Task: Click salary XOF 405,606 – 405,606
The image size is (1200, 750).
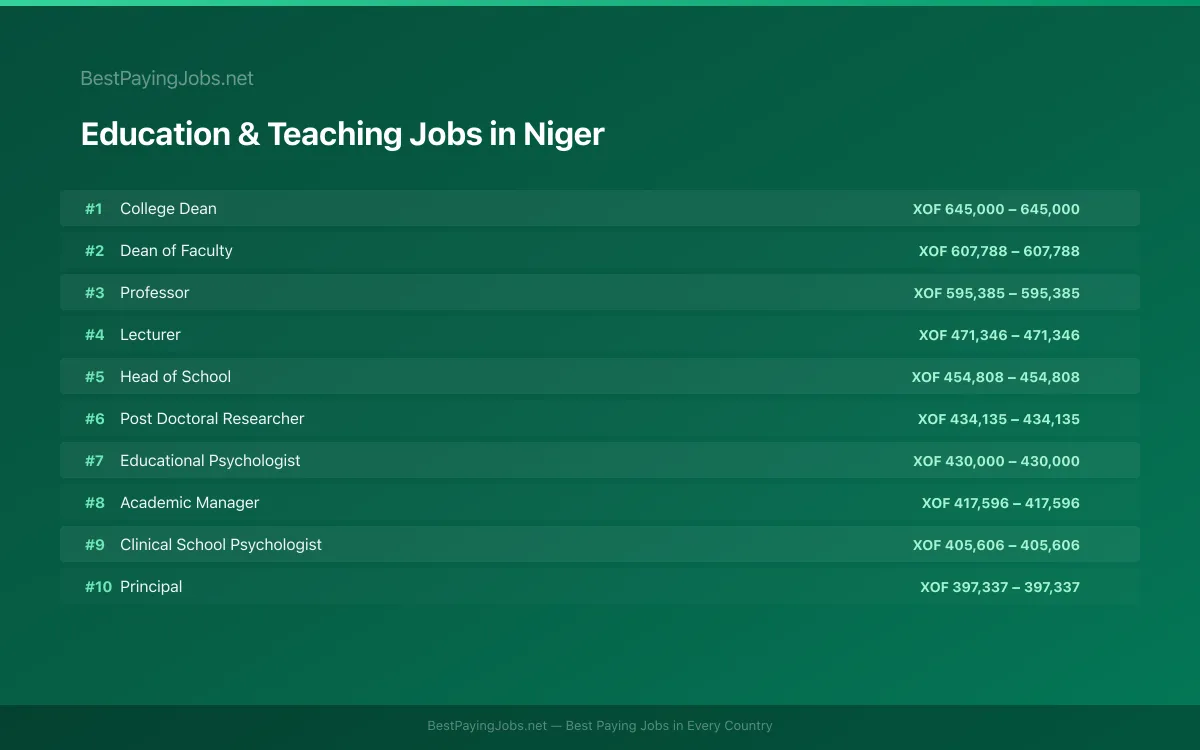Action: (996, 545)
